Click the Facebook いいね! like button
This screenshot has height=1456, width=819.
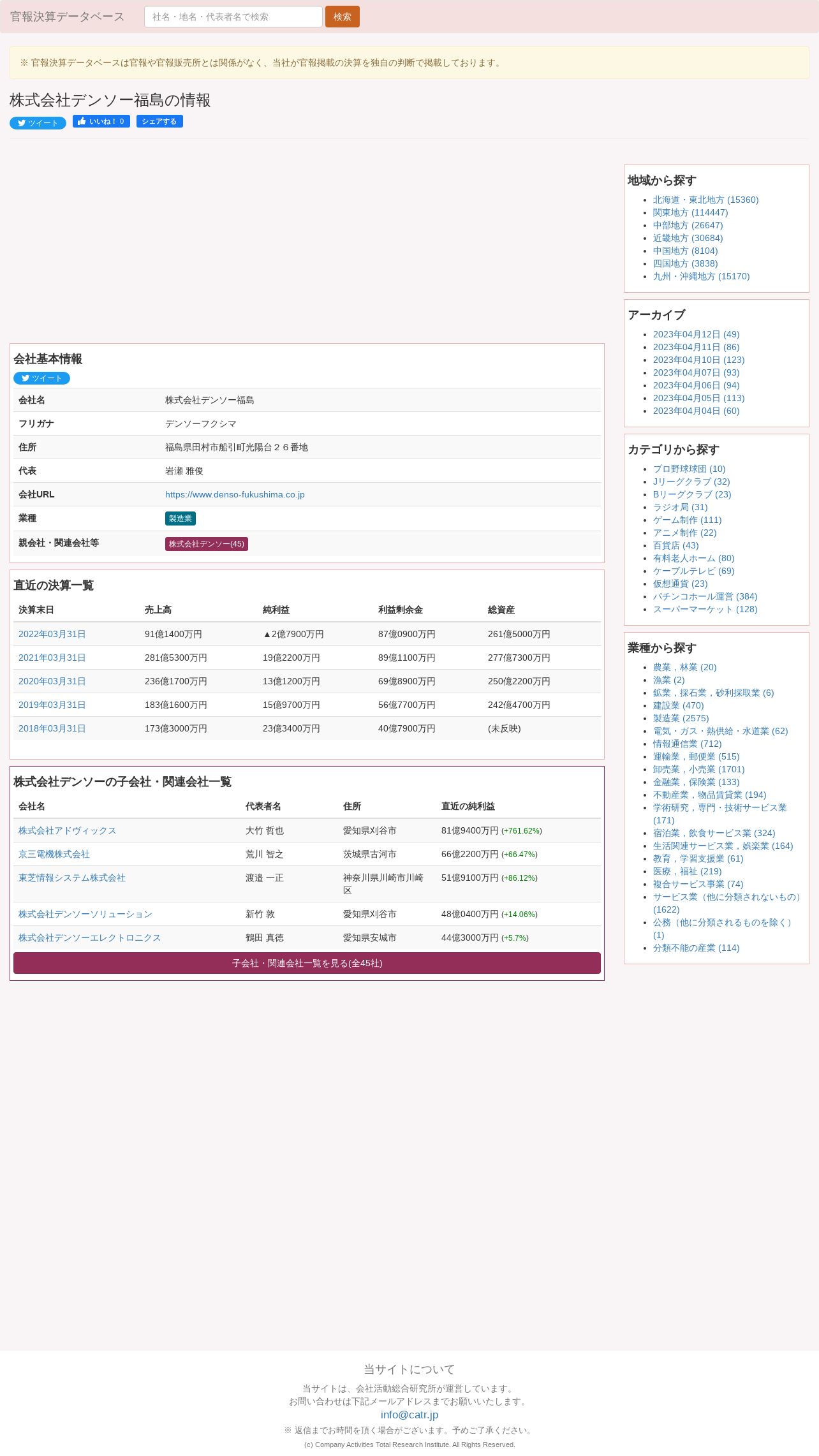click(101, 121)
